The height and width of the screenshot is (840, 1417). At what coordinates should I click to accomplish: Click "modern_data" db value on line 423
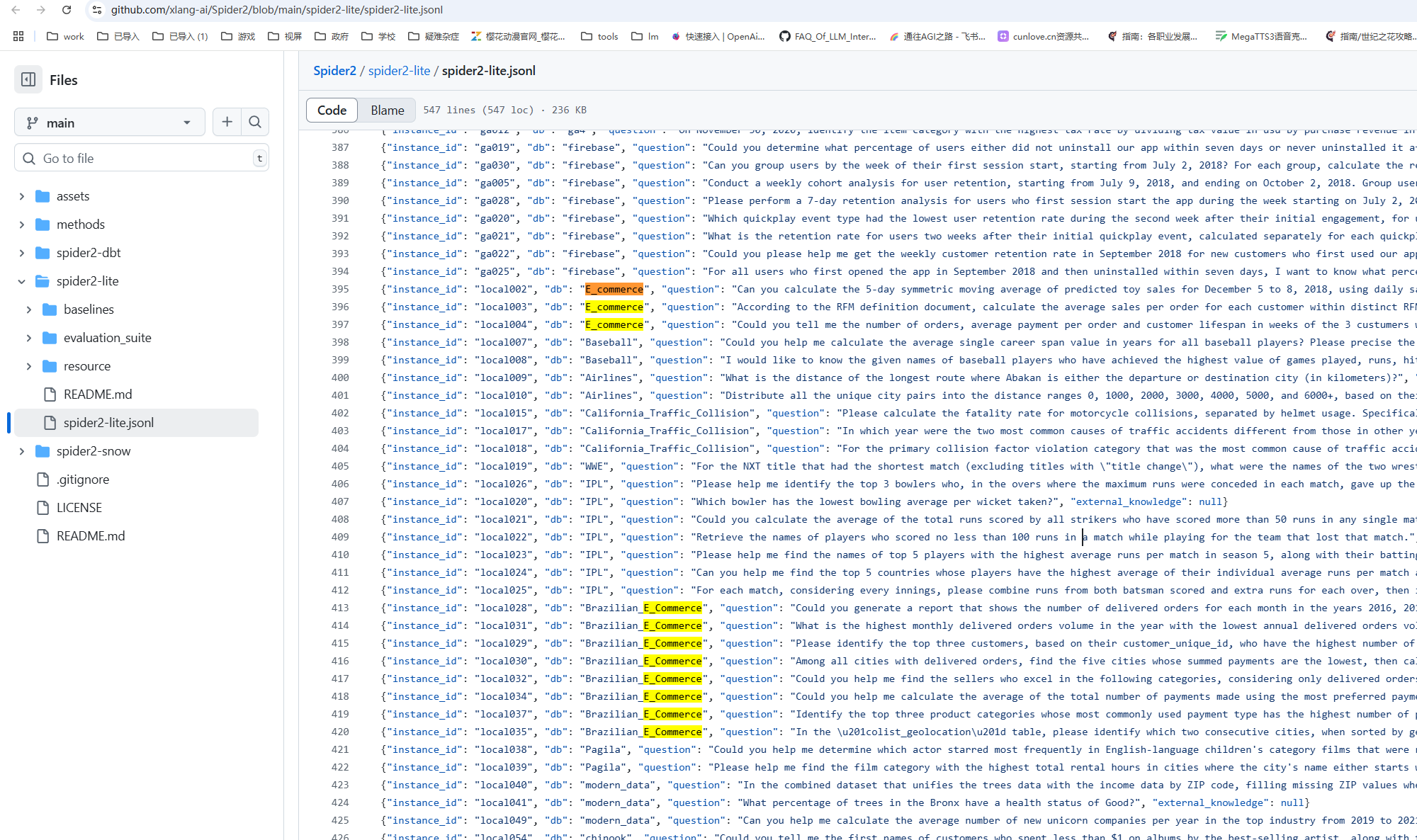[x=617, y=785]
